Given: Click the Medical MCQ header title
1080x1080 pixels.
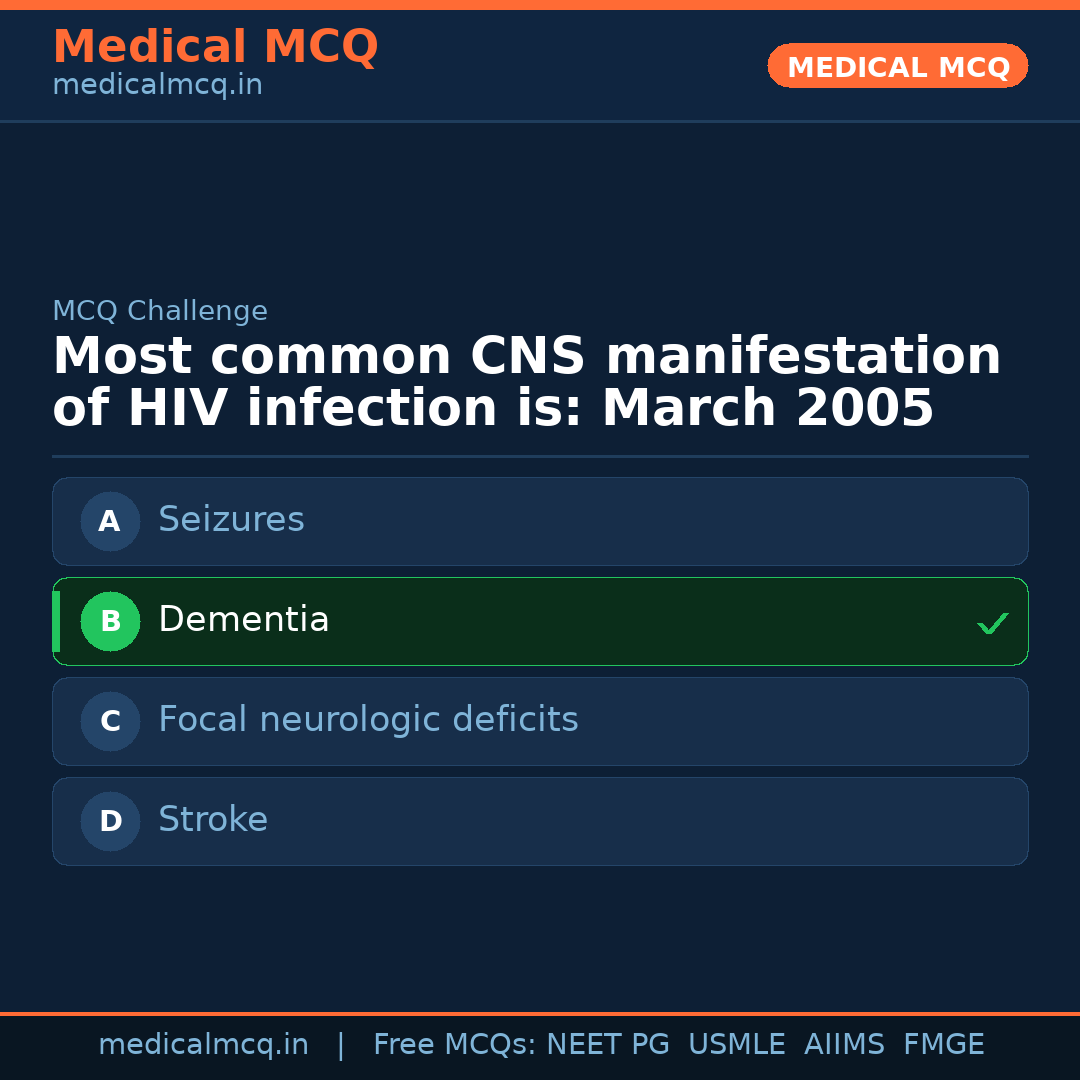Looking at the screenshot, I should tap(215, 47).
